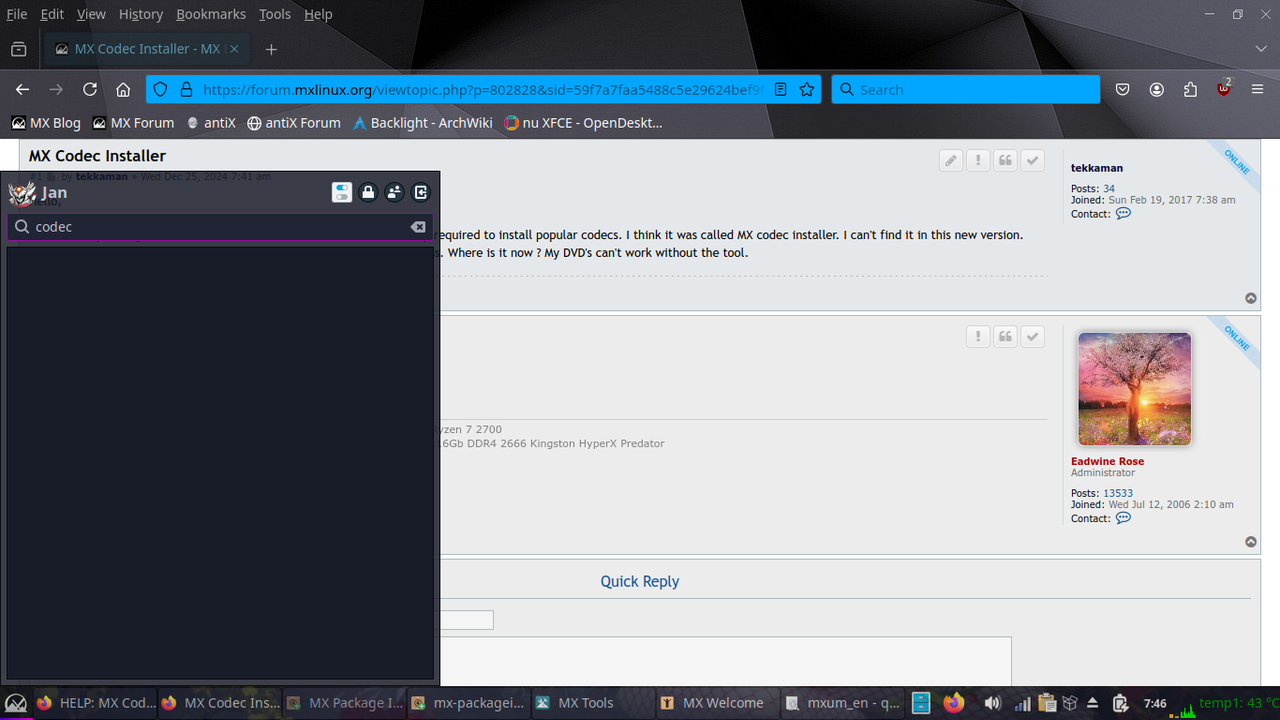Screen dimensions: 1280x720
Task: Mark tekkaman's post as solved
Action: (1033, 161)
